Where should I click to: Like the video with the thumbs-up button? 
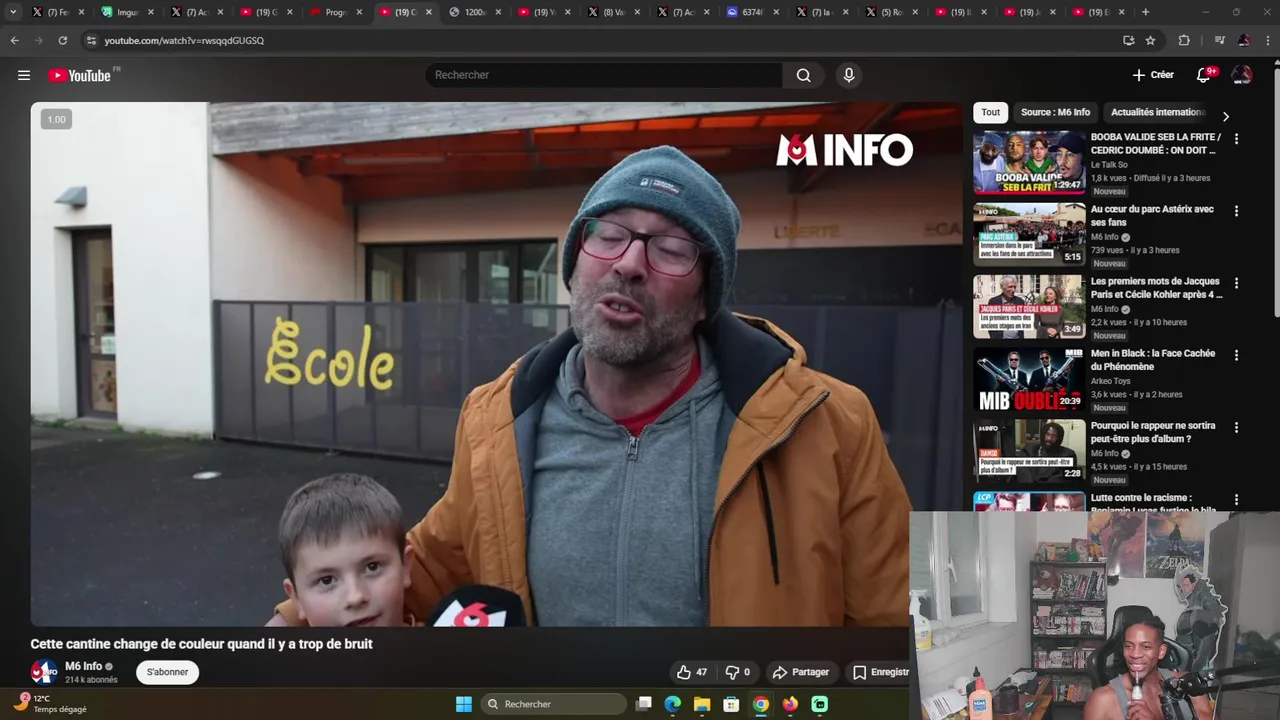pos(692,672)
